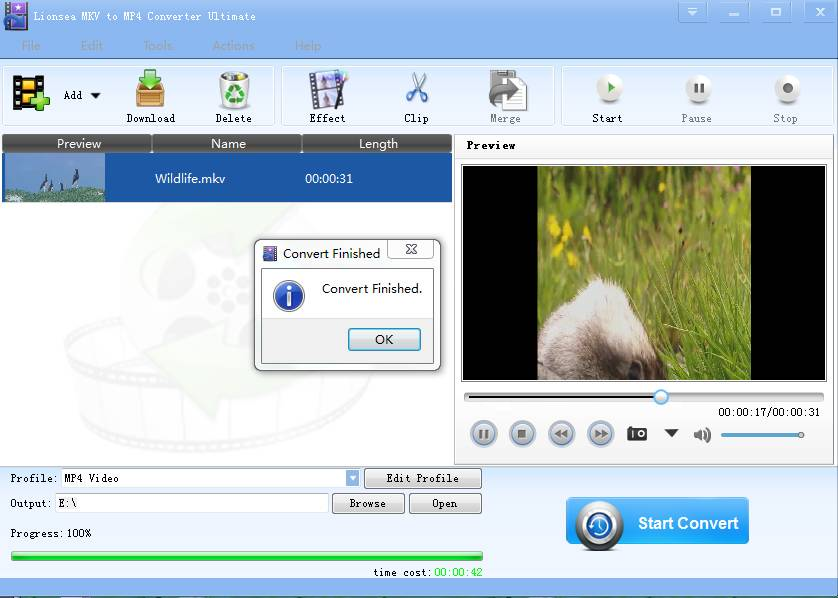Mute the preview audio with the speaker icon
The height and width of the screenshot is (598, 838).
pos(702,435)
